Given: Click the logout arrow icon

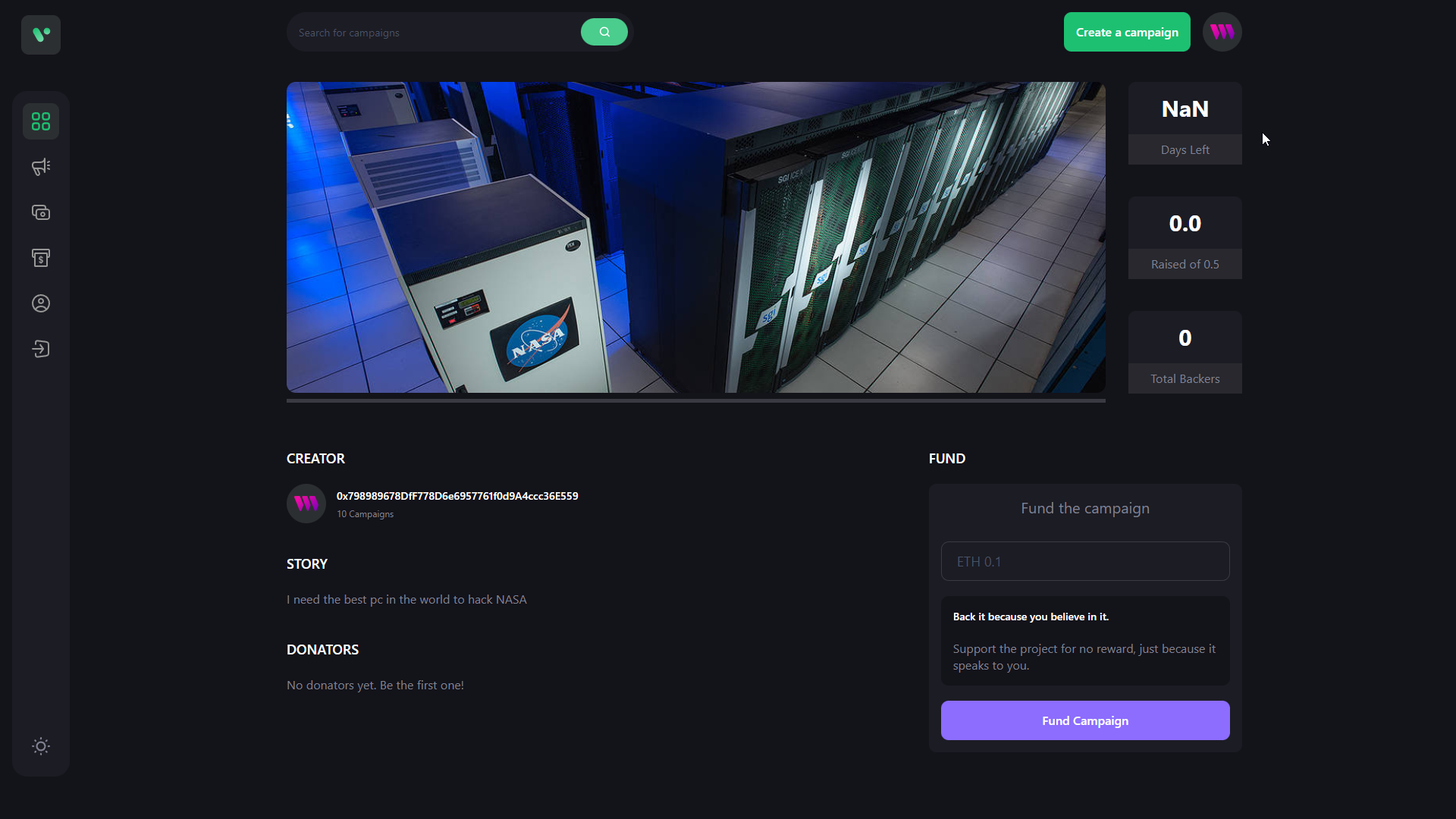Looking at the screenshot, I should pyautogui.click(x=41, y=349).
